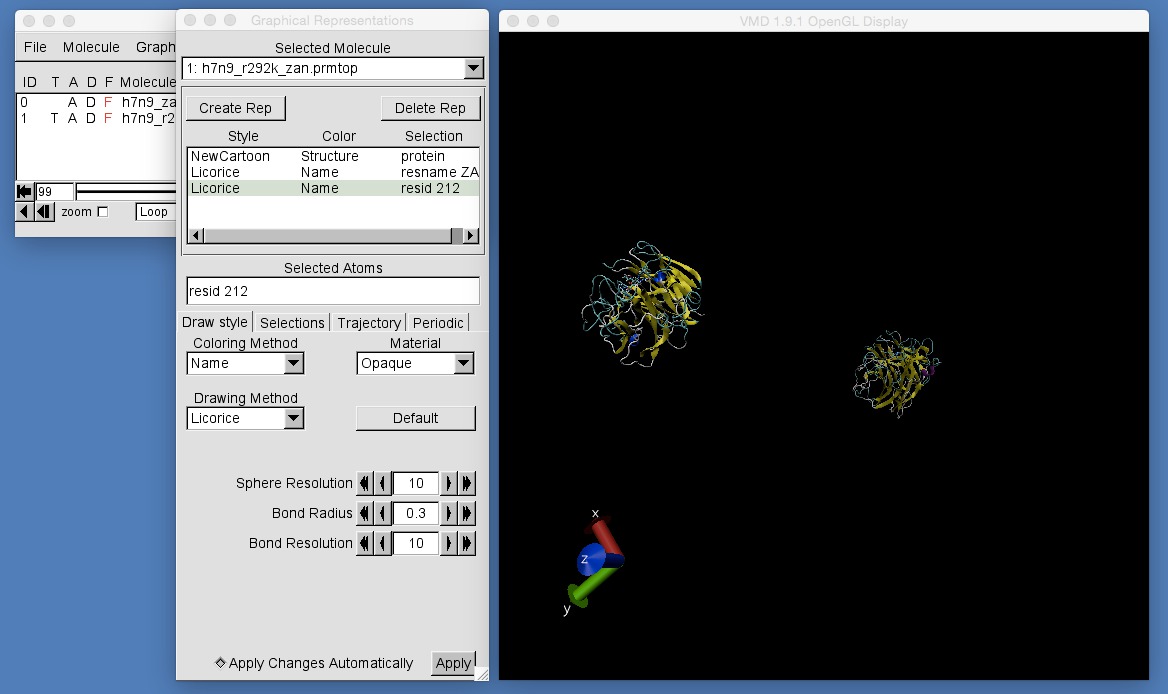Jump to trajectory start in VMD Main
This screenshot has height=694, width=1168.
tap(24, 191)
